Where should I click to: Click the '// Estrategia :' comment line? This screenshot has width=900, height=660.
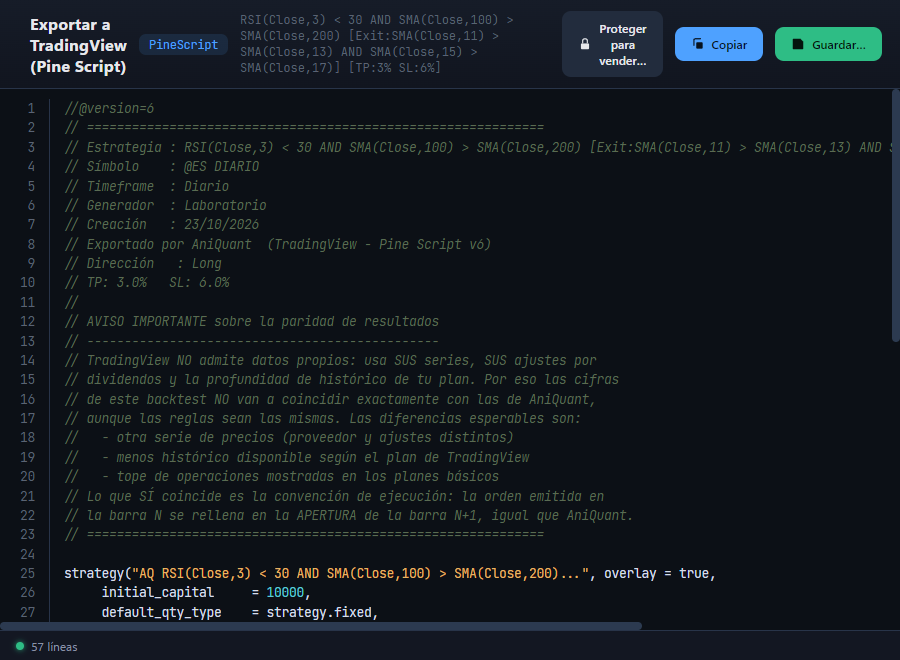point(479,147)
